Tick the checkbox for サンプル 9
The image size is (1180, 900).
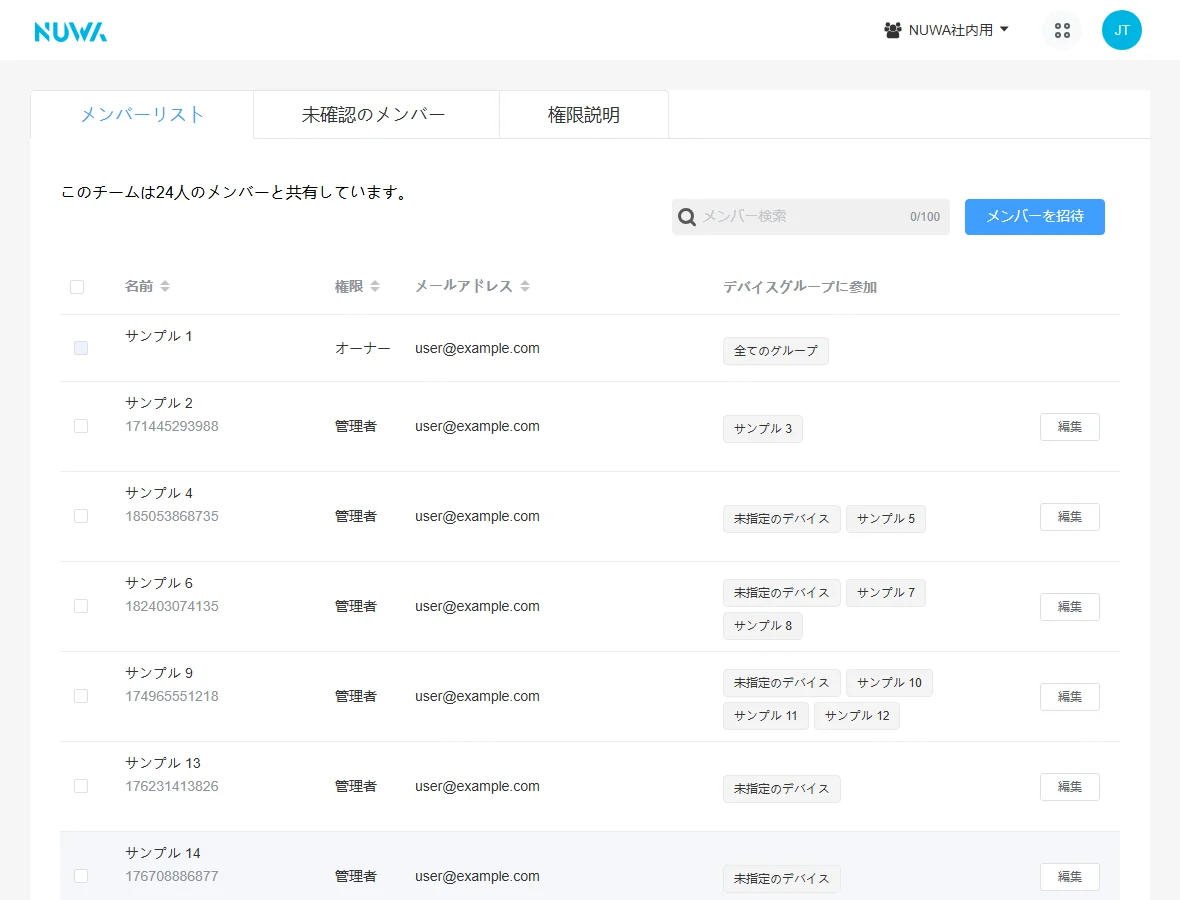(x=81, y=696)
